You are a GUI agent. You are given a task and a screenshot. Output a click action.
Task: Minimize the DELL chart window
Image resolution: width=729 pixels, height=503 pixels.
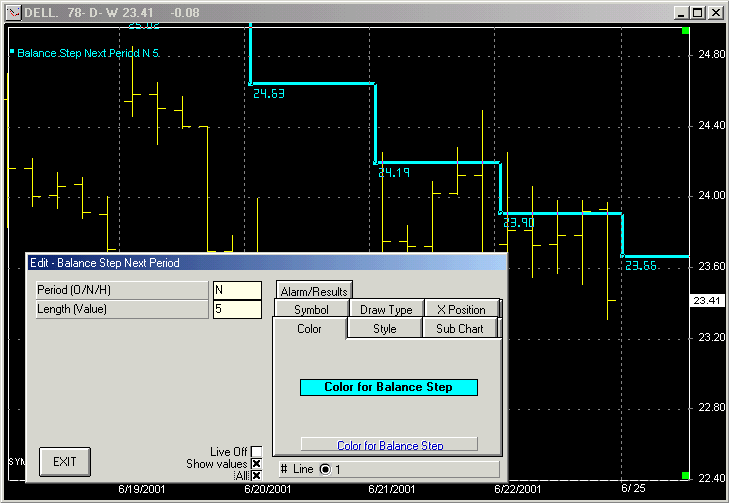[x=682, y=12]
